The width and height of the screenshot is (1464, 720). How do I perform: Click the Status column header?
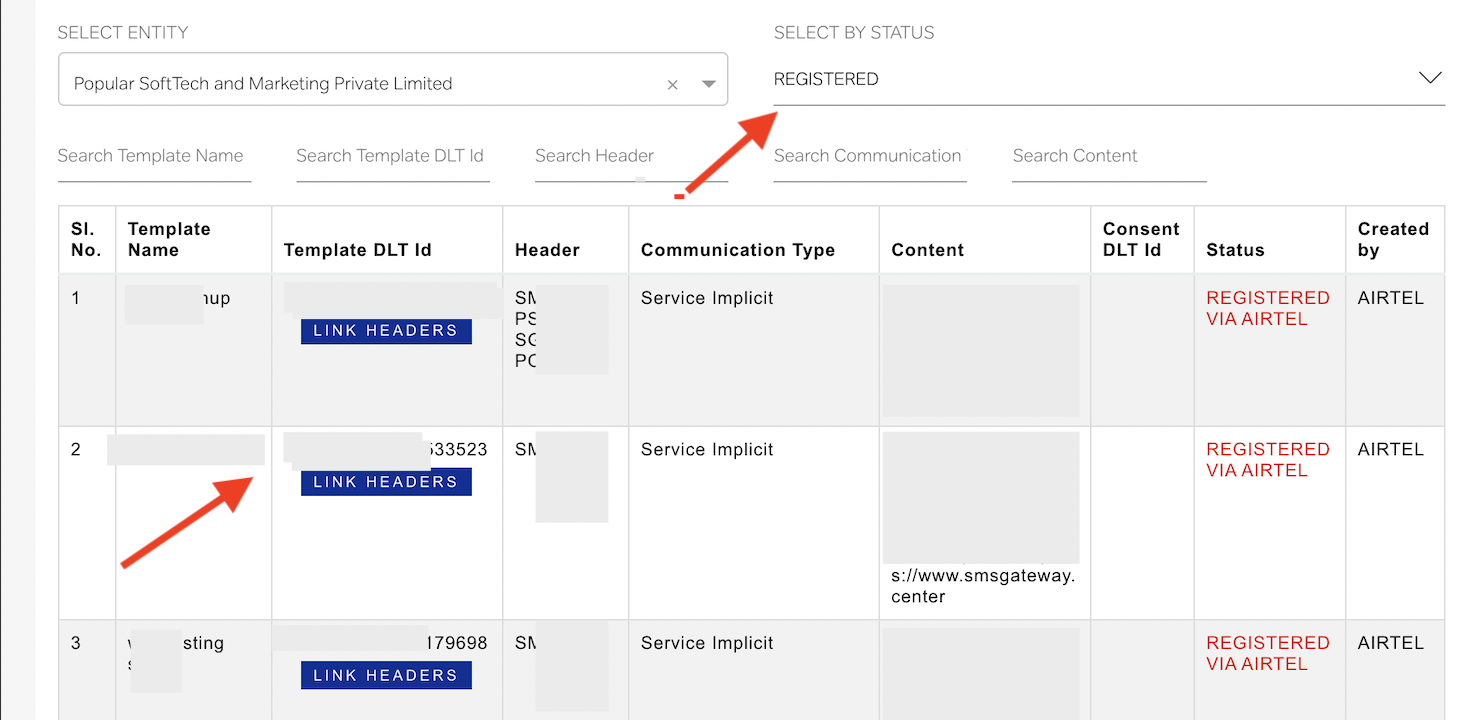click(x=1235, y=249)
